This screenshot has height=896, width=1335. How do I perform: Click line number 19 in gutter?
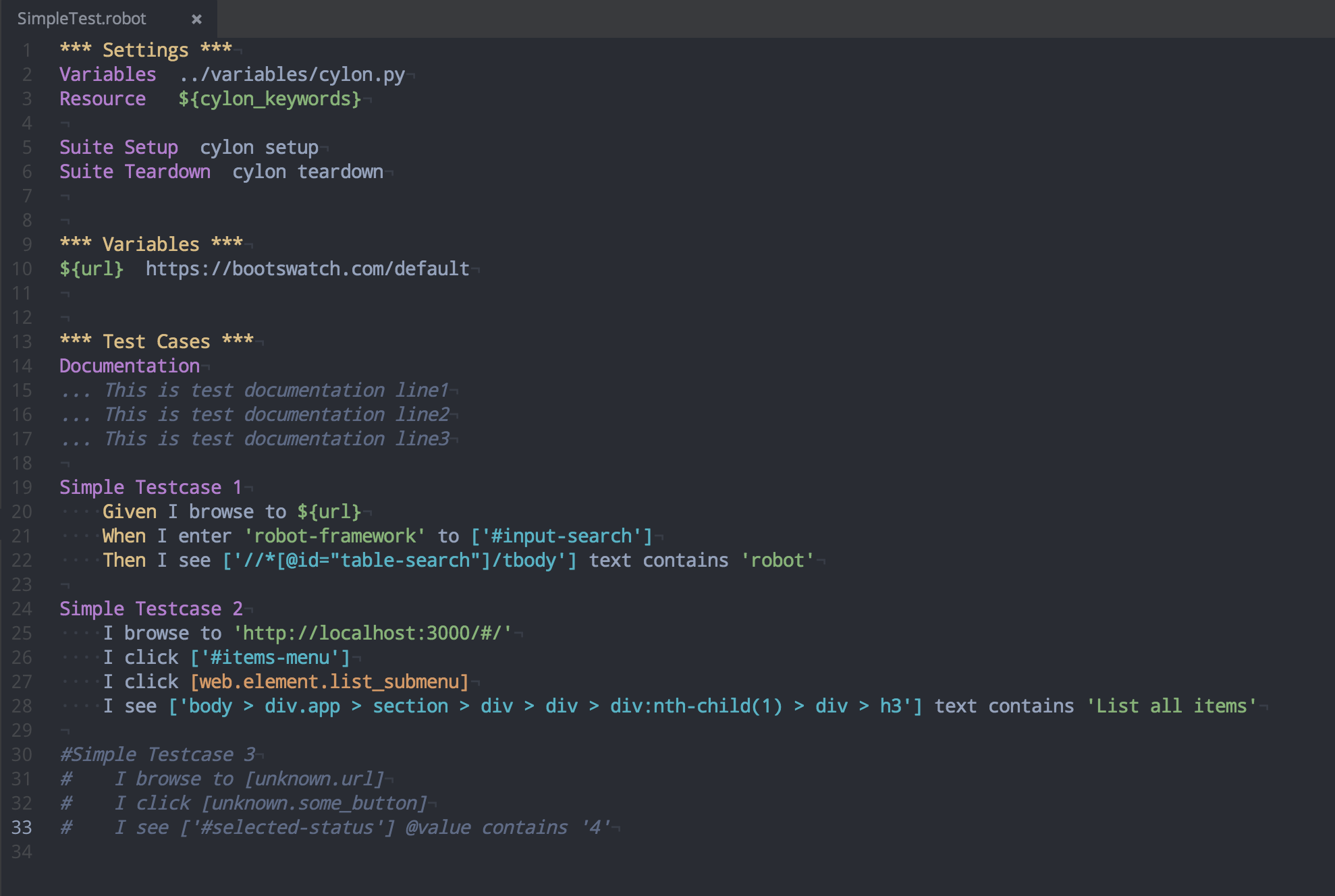(x=22, y=487)
